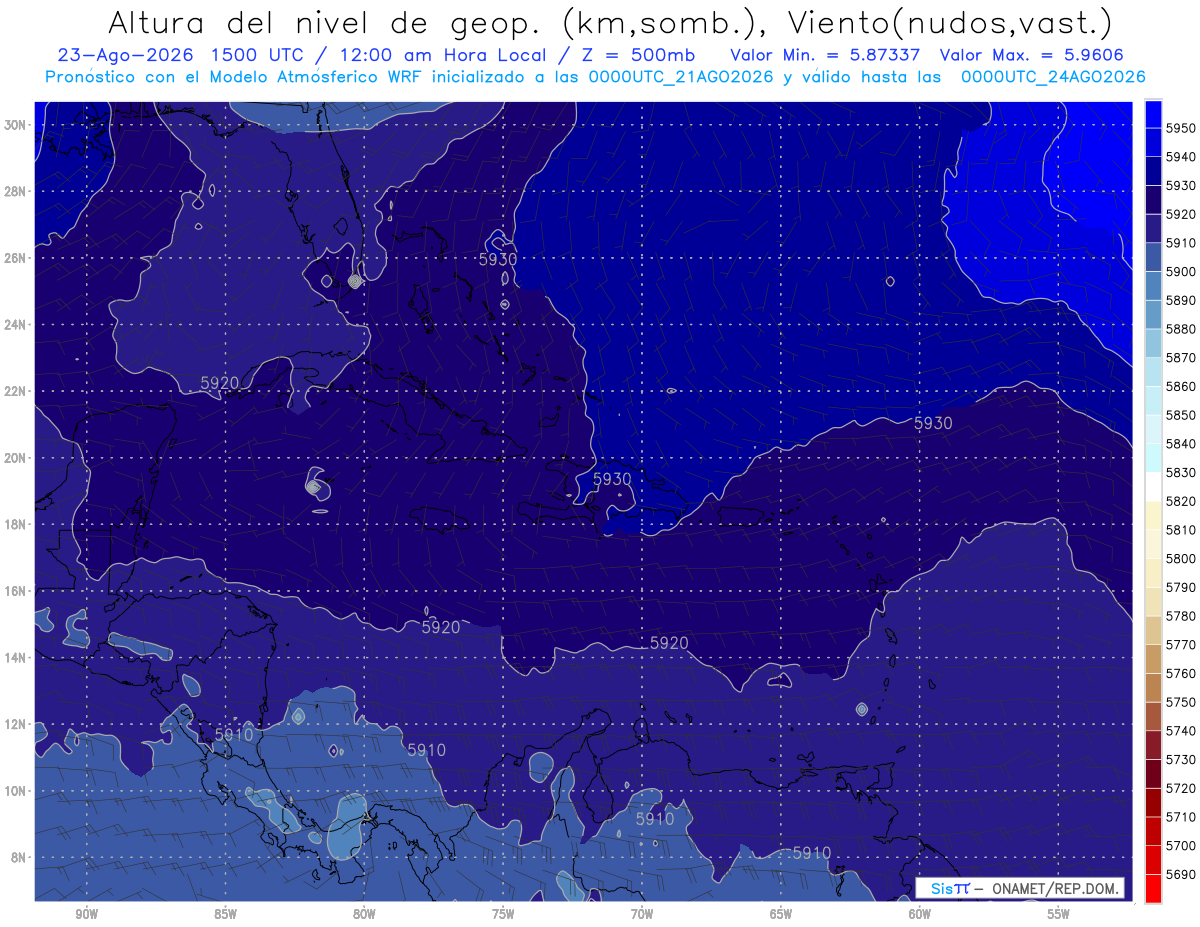Click the 18N latitude axis label
Image resolution: width=1200 pixels, height=927 pixels.
point(15,524)
